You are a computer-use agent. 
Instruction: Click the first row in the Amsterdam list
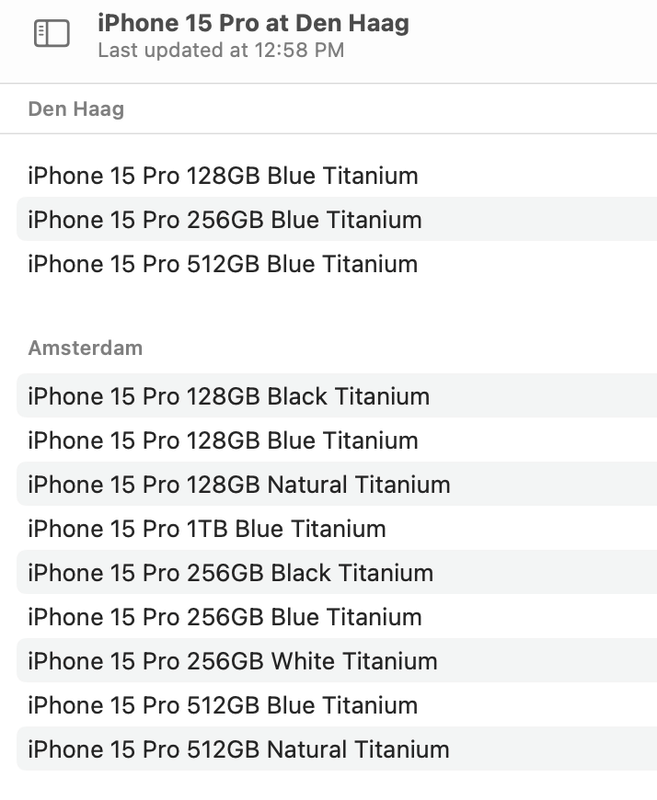229,396
